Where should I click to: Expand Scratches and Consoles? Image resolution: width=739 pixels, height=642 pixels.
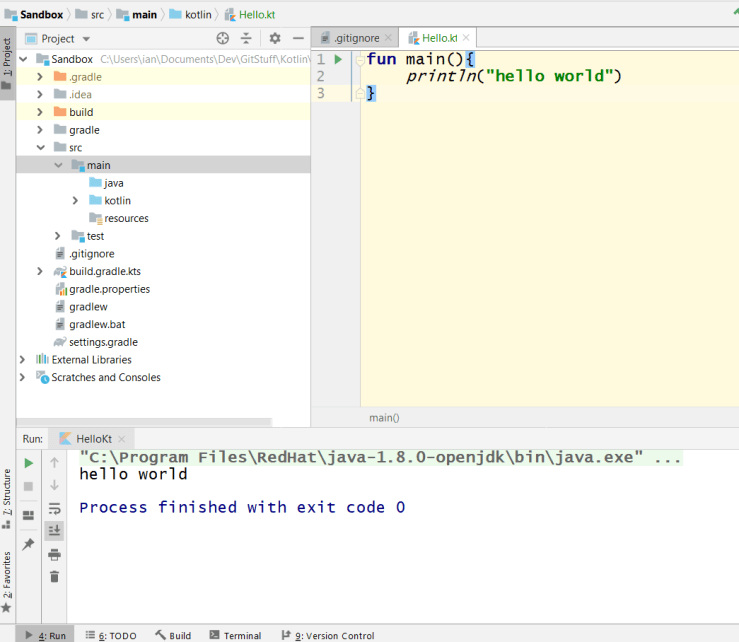point(22,378)
